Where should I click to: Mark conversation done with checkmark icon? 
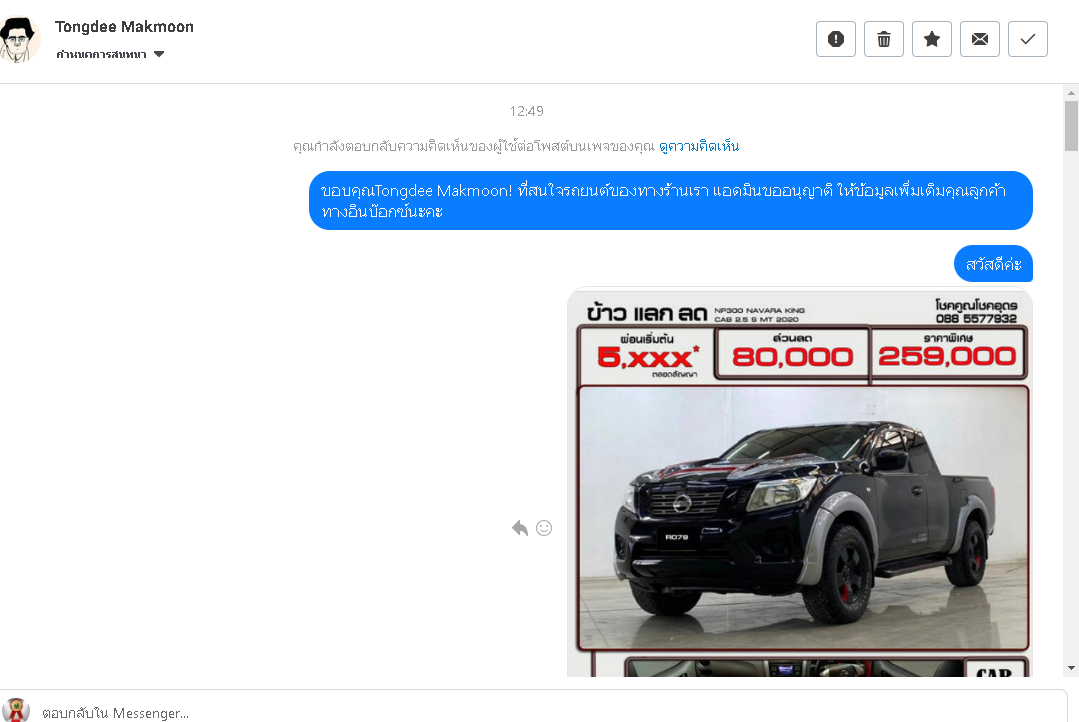(1027, 39)
